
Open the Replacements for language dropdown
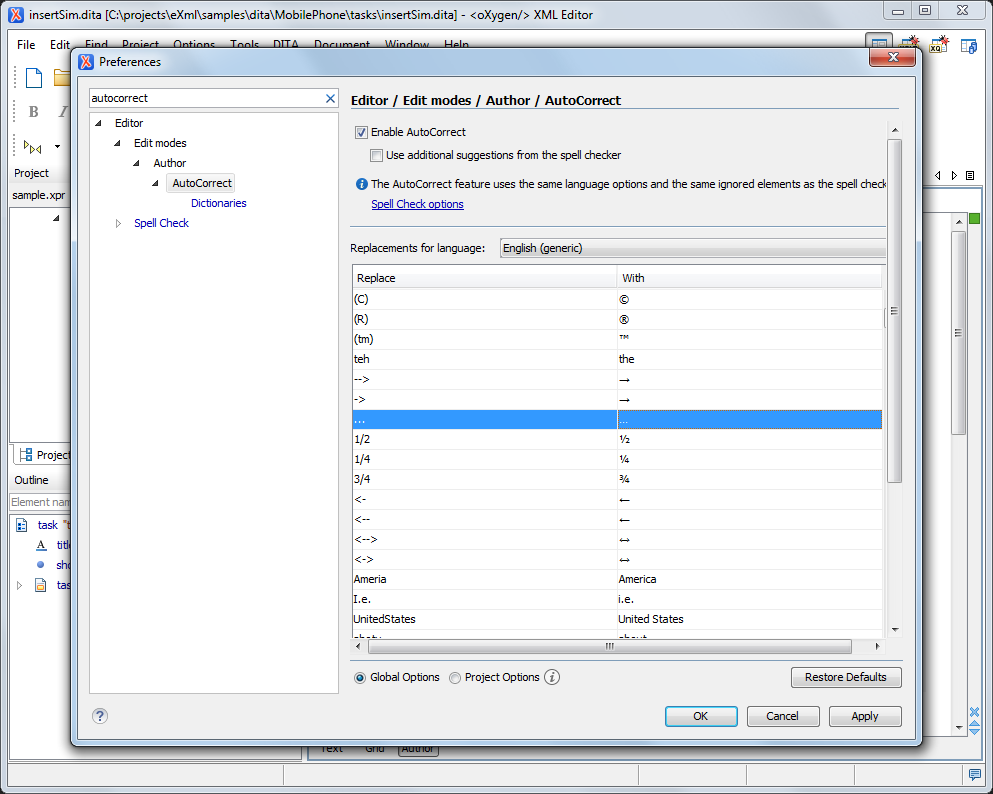tap(693, 248)
